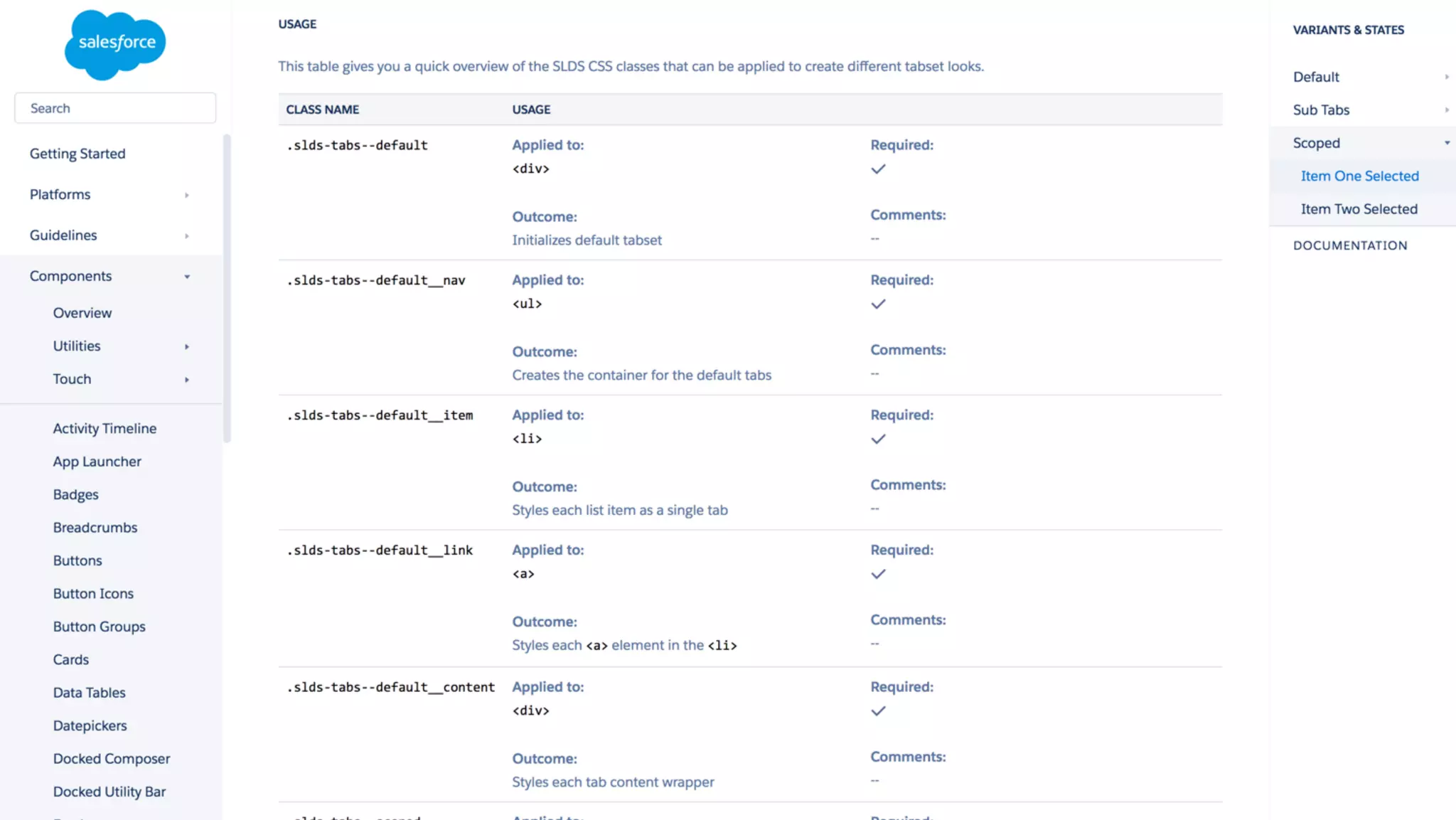The width and height of the screenshot is (1456, 820).
Task: Collapse Scoped variant arrow
Action: (x=1446, y=143)
